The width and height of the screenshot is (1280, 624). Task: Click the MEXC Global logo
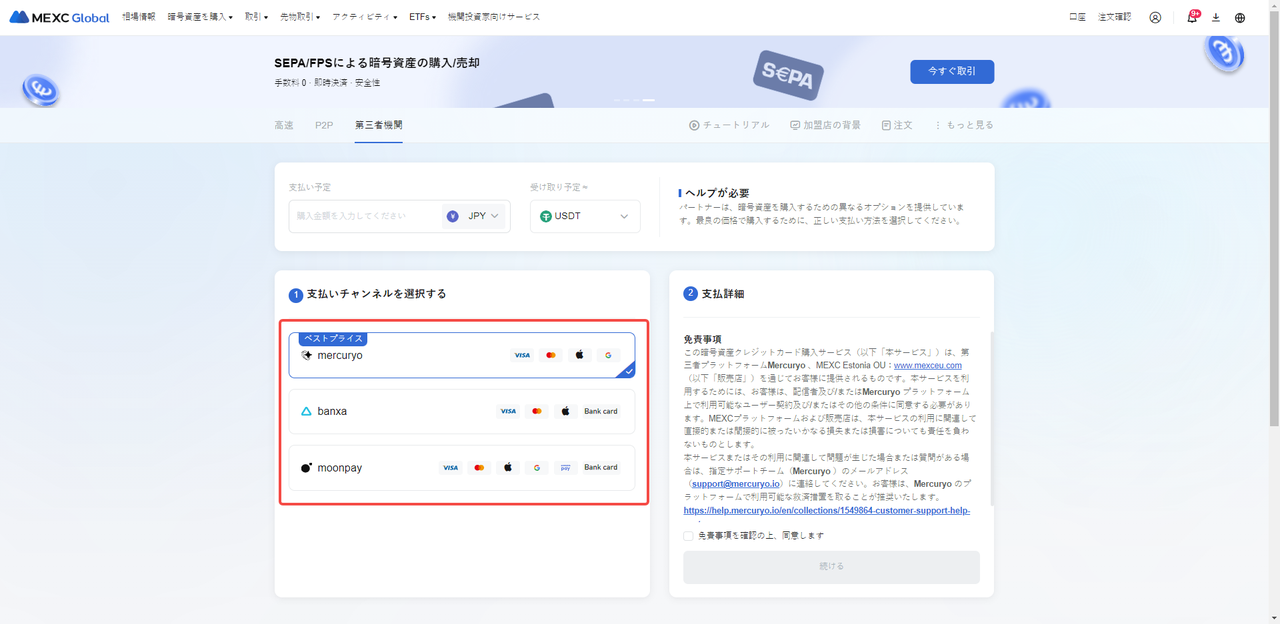pos(59,17)
